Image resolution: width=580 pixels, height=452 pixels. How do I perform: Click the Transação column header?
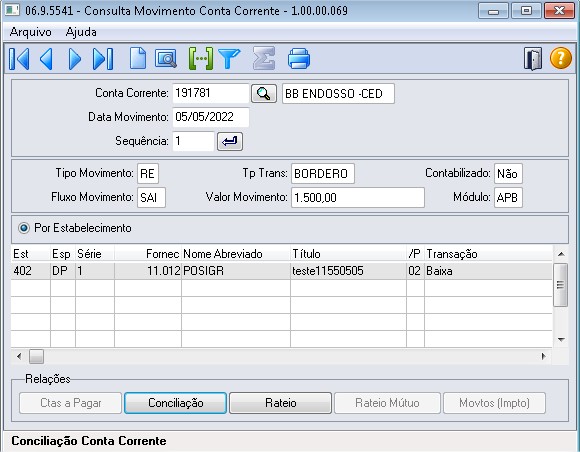tap(488, 254)
